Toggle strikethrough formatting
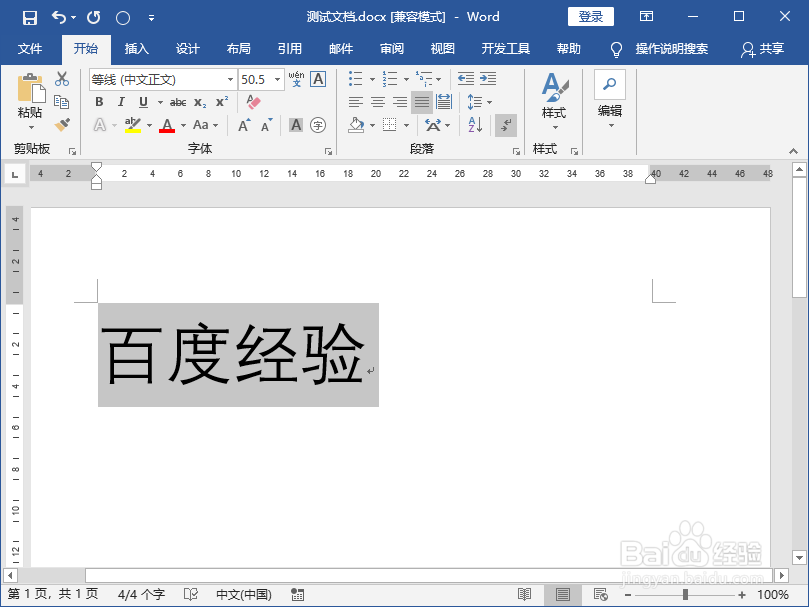This screenshot has width=809, height=607. 178,102
